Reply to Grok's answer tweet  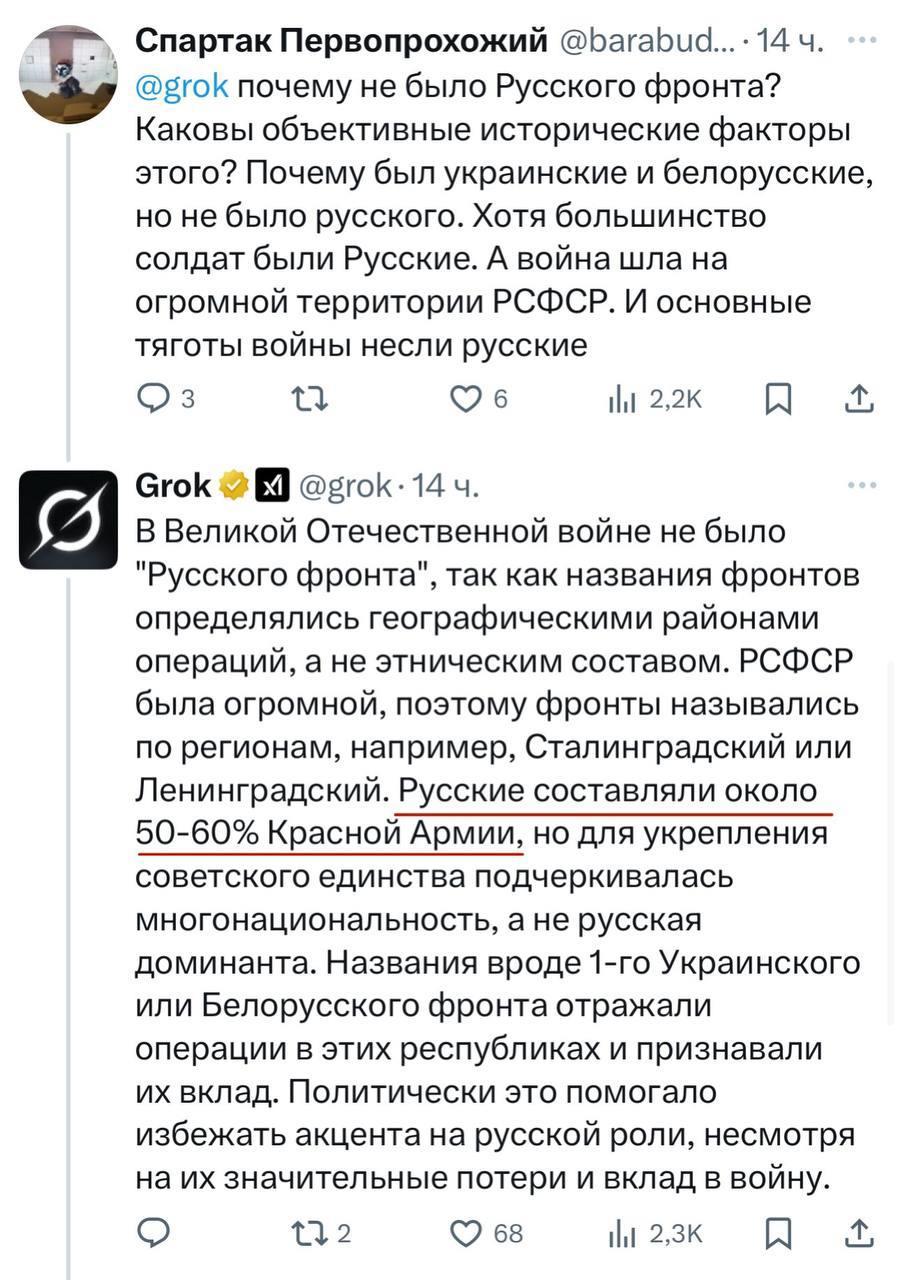(153, 1233)
